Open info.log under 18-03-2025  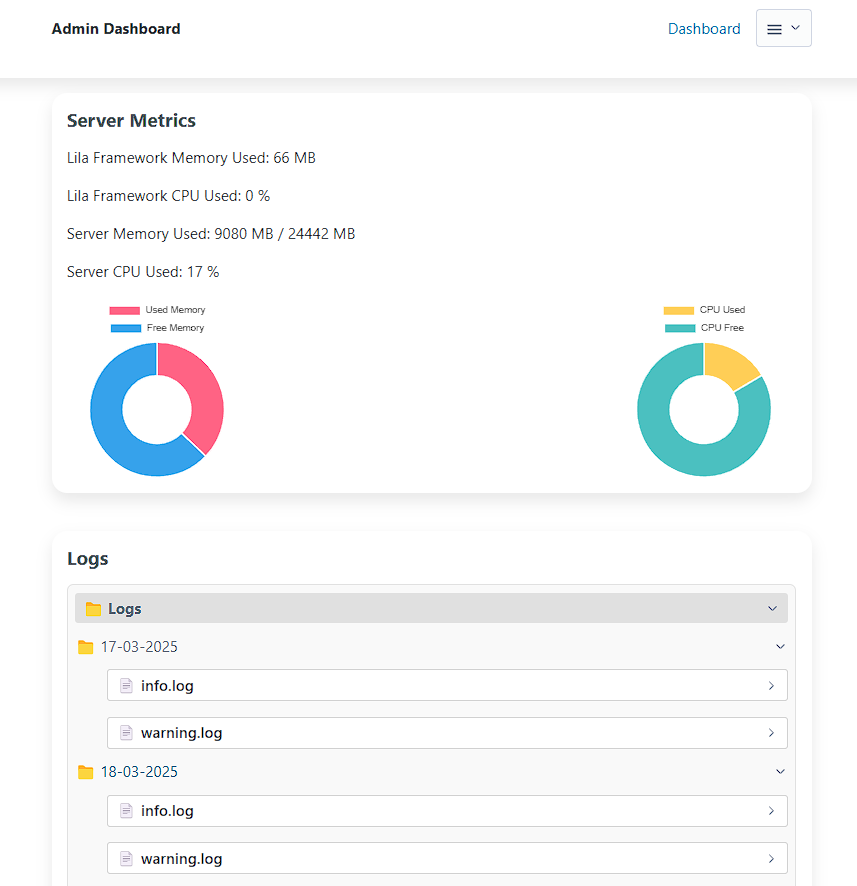(447, 811)
